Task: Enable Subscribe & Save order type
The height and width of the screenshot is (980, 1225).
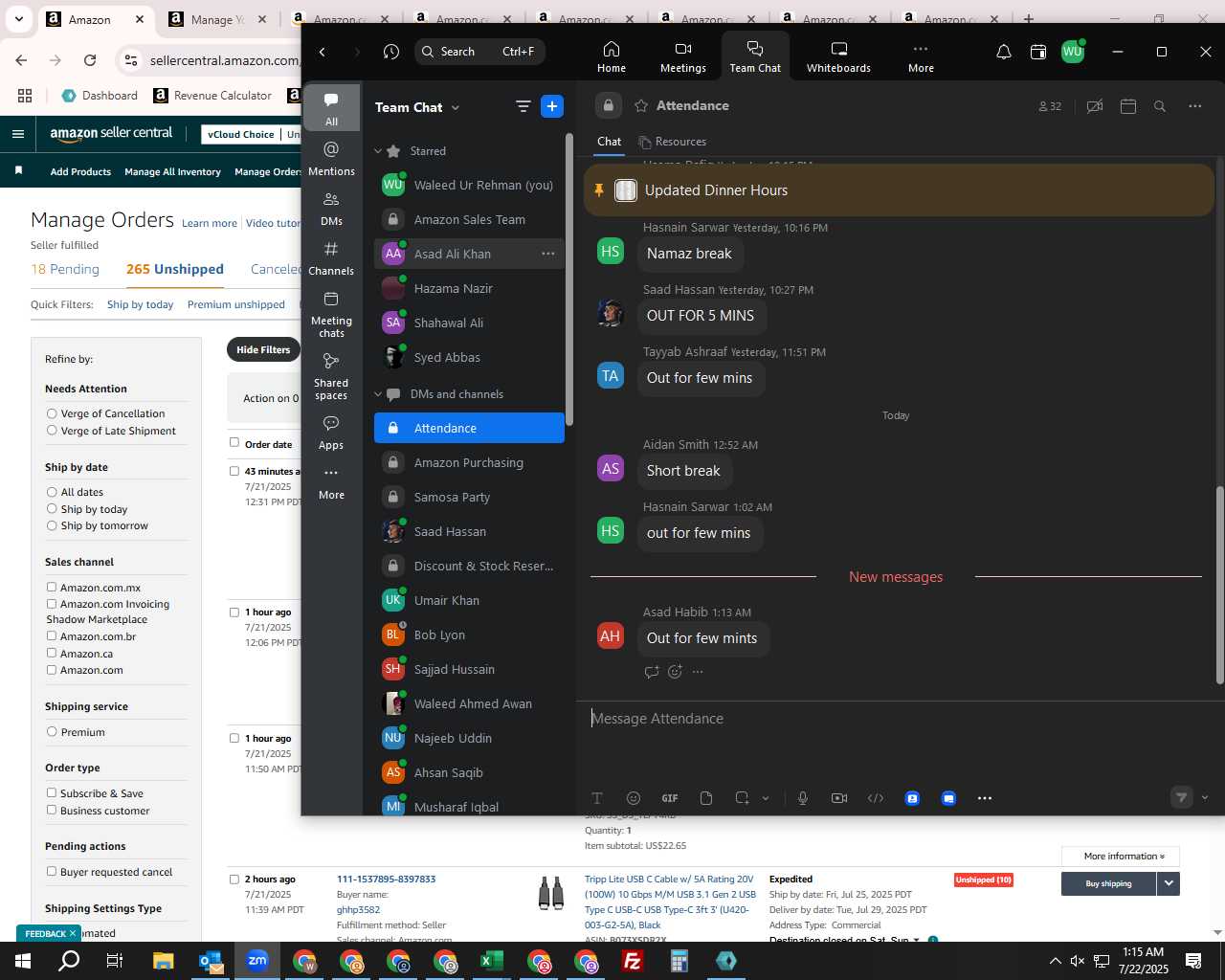Action: point(52,793)
